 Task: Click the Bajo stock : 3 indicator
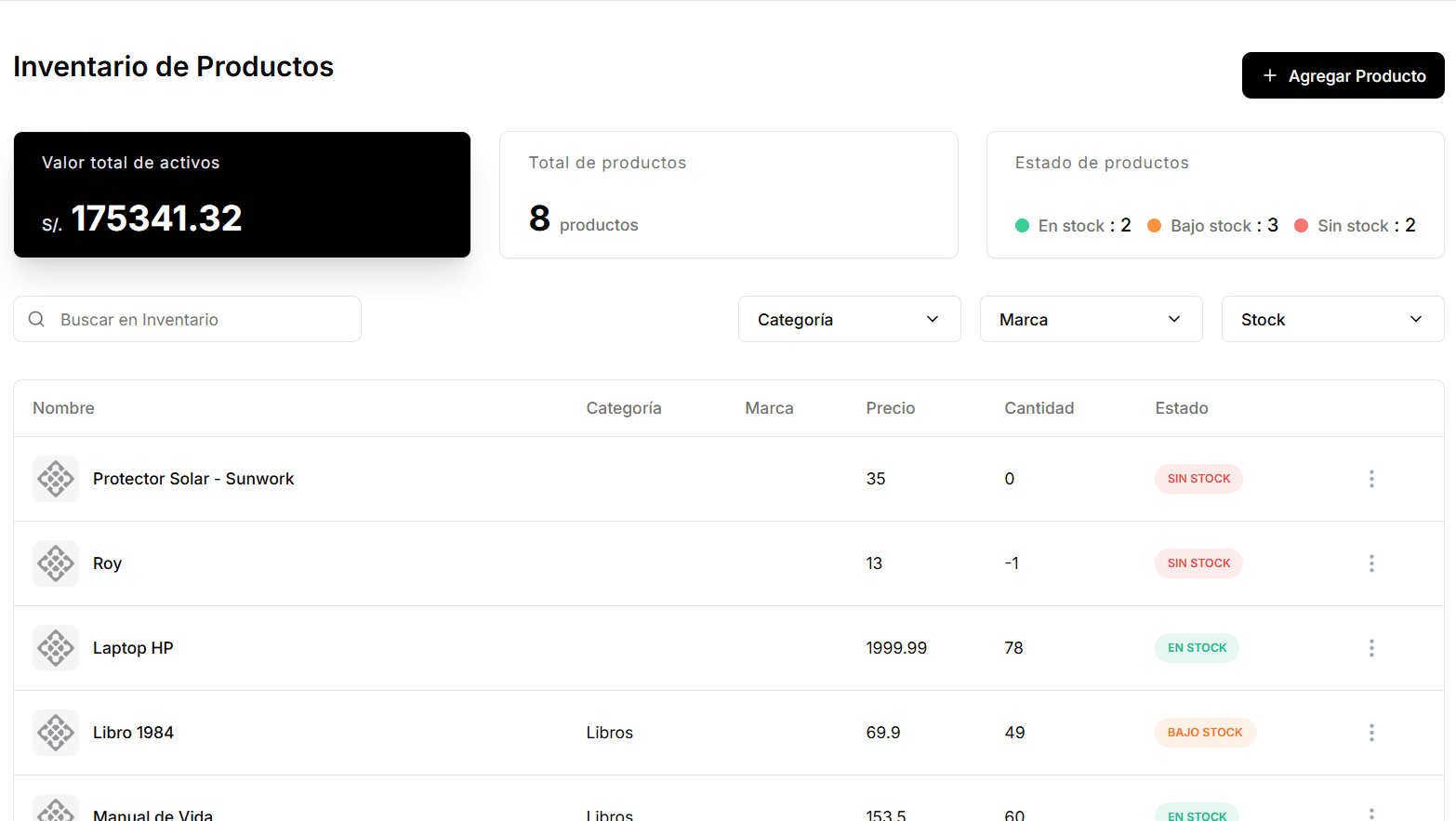[x=1212, y=226]
